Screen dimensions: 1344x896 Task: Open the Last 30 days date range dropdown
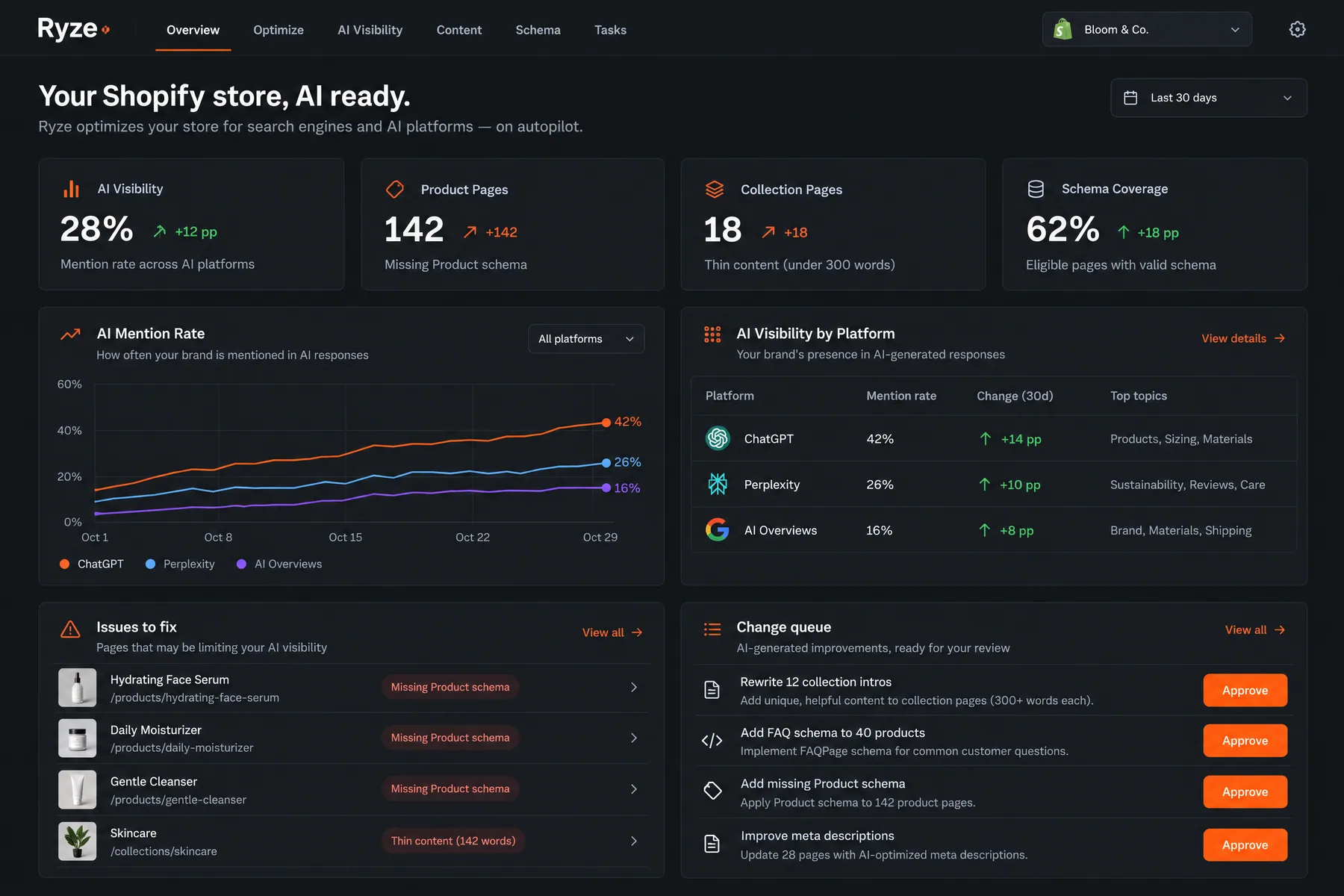click(1209, 98)
